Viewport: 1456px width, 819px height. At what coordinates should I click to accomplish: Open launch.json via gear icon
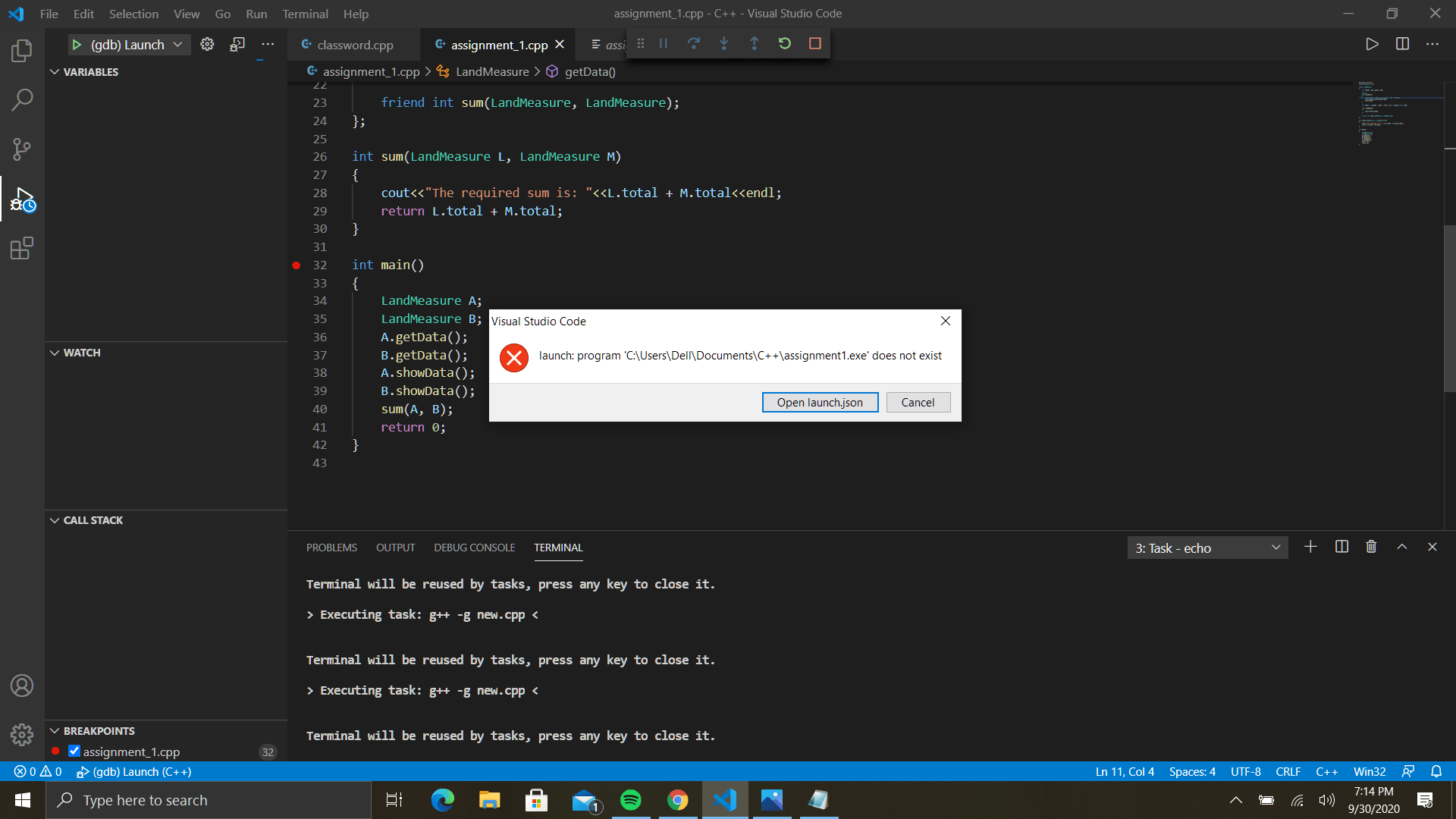pos(207,45)
